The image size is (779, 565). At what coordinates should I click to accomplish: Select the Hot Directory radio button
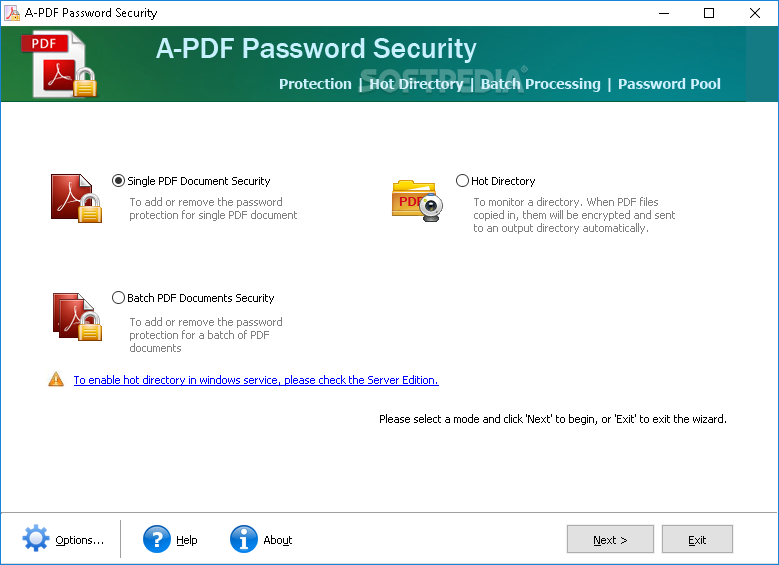(x=462, y=181)
